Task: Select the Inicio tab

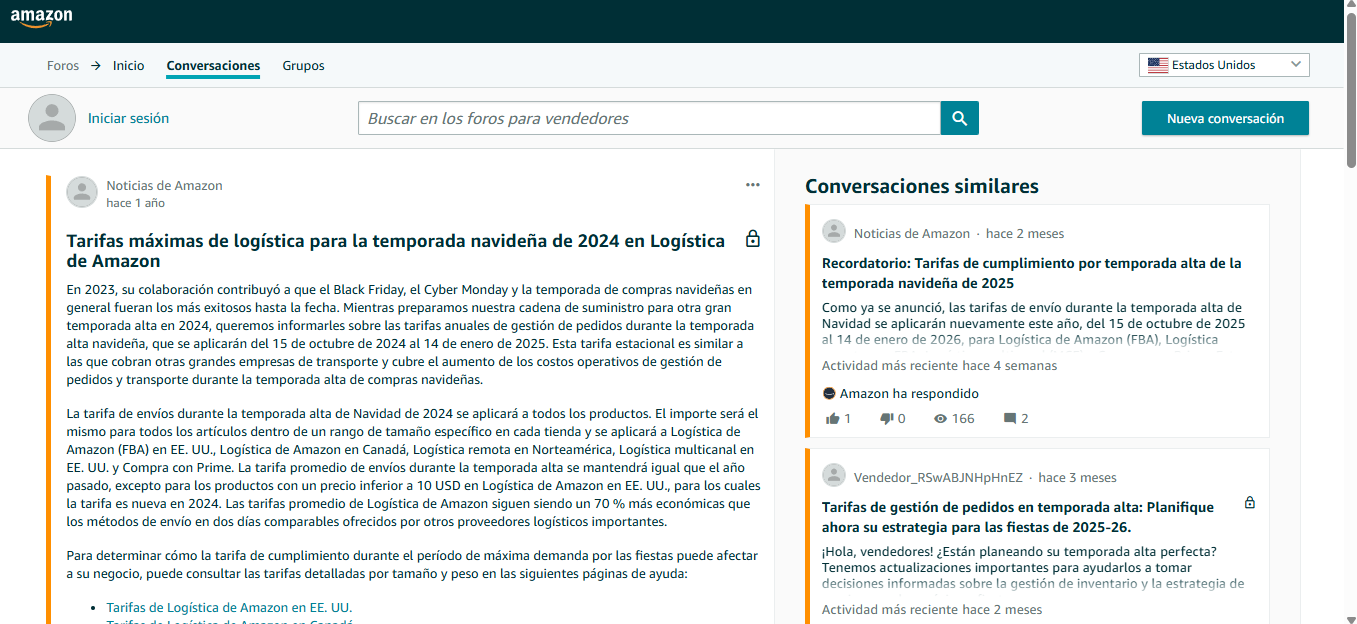Action: [x=128, y=65]
